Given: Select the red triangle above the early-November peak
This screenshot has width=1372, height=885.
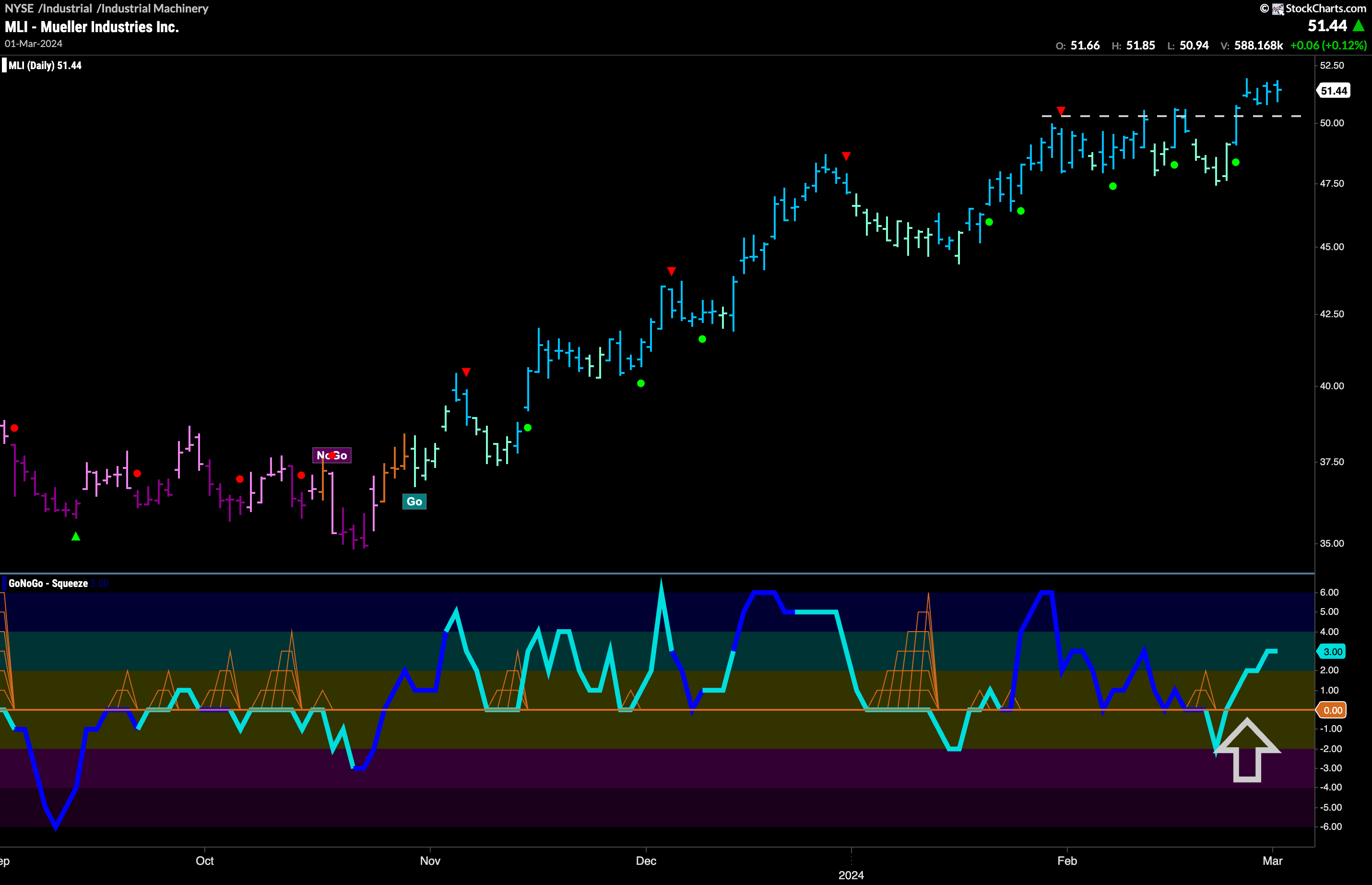Looking at the screenshot, I should click(x=466, y=372).
